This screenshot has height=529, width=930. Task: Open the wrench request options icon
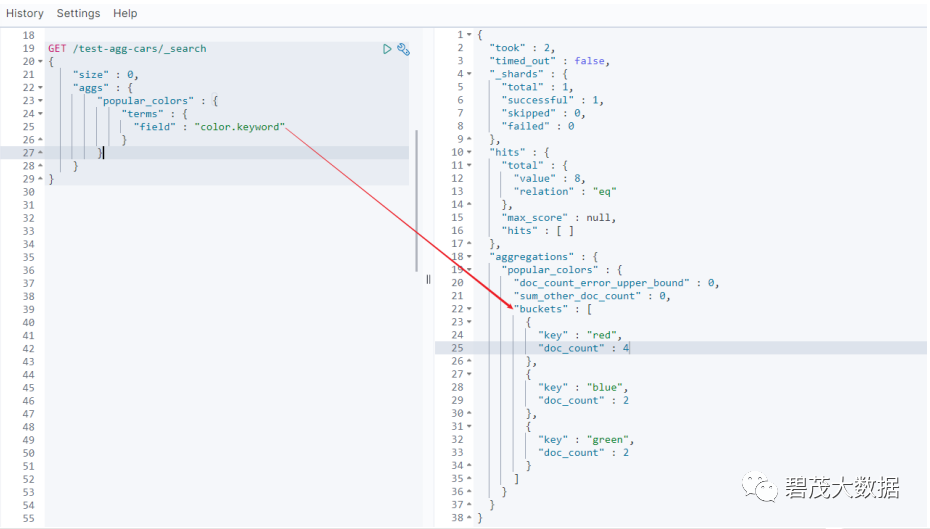coord(403,49)
